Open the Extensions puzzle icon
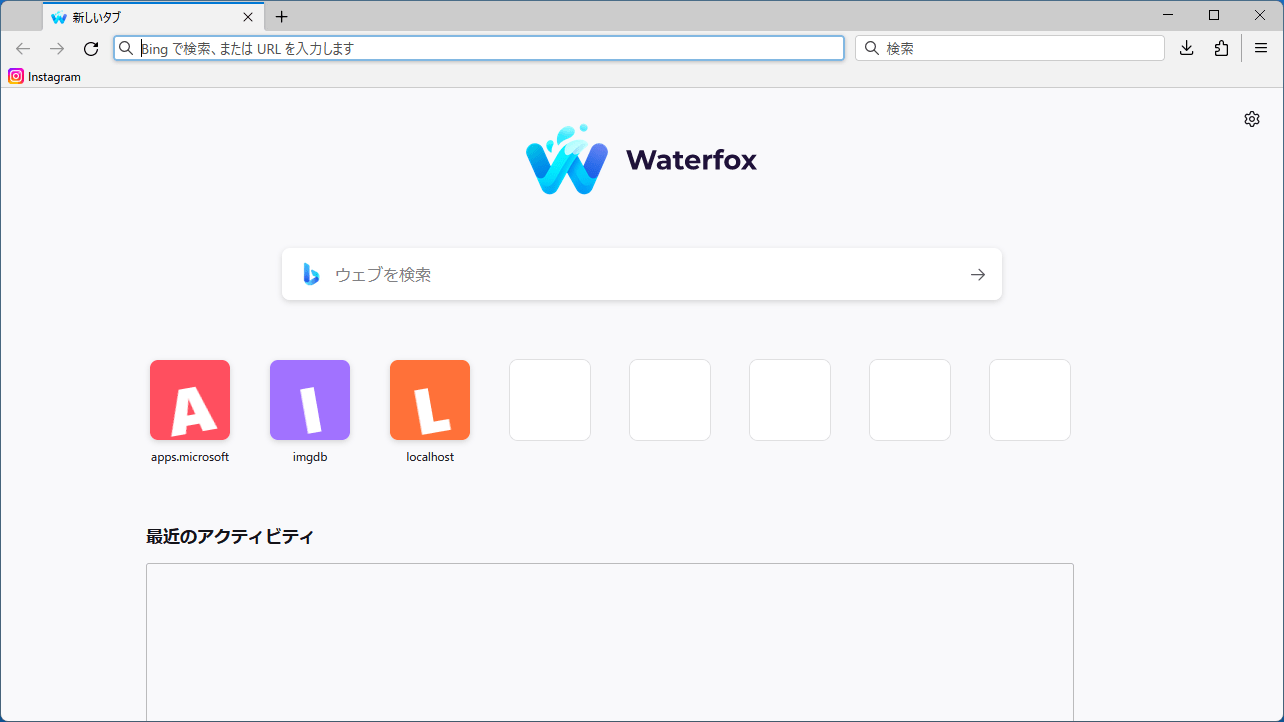This screenshot has width=1284, height=722. pyautogui.click(x=1221, y=48)
